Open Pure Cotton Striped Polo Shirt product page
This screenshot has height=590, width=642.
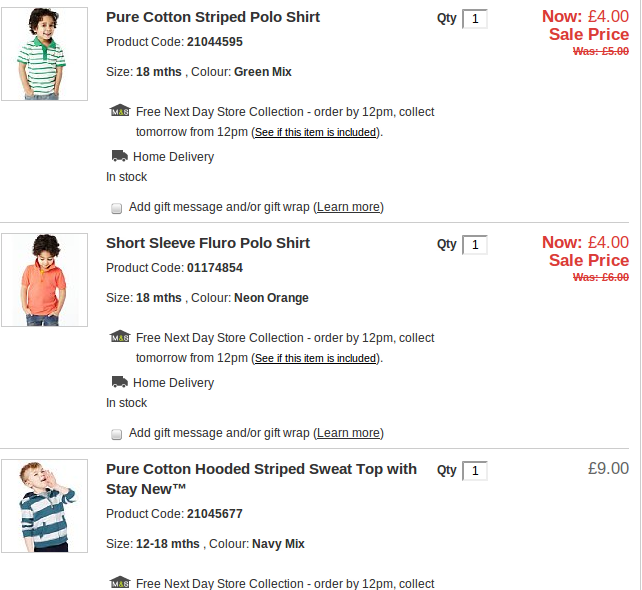coord(212,17)
